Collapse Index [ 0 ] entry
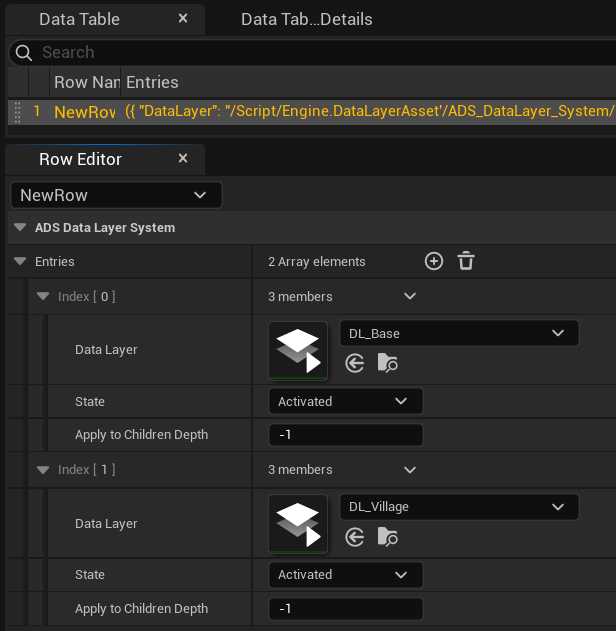The width and height of the screenshot is (616, 631). coord(43,297)
